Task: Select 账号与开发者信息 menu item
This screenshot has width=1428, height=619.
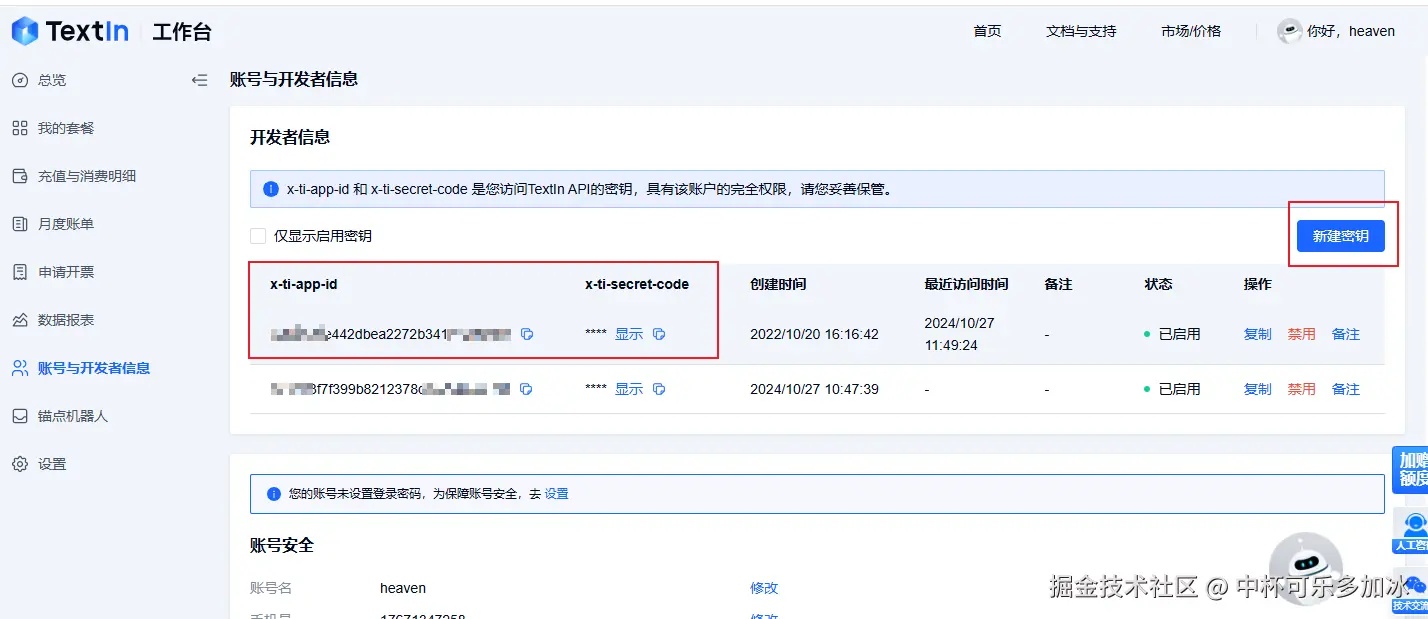Action: 94,368
